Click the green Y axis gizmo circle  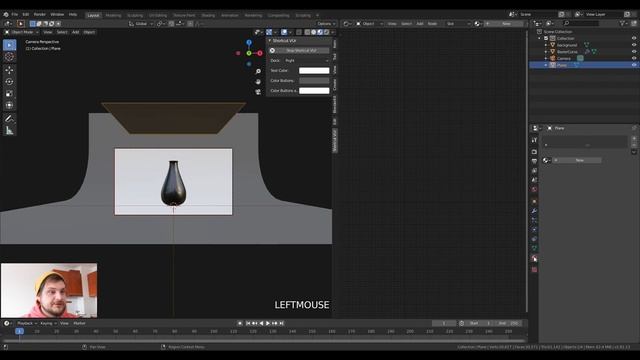[x=249, y=53]
